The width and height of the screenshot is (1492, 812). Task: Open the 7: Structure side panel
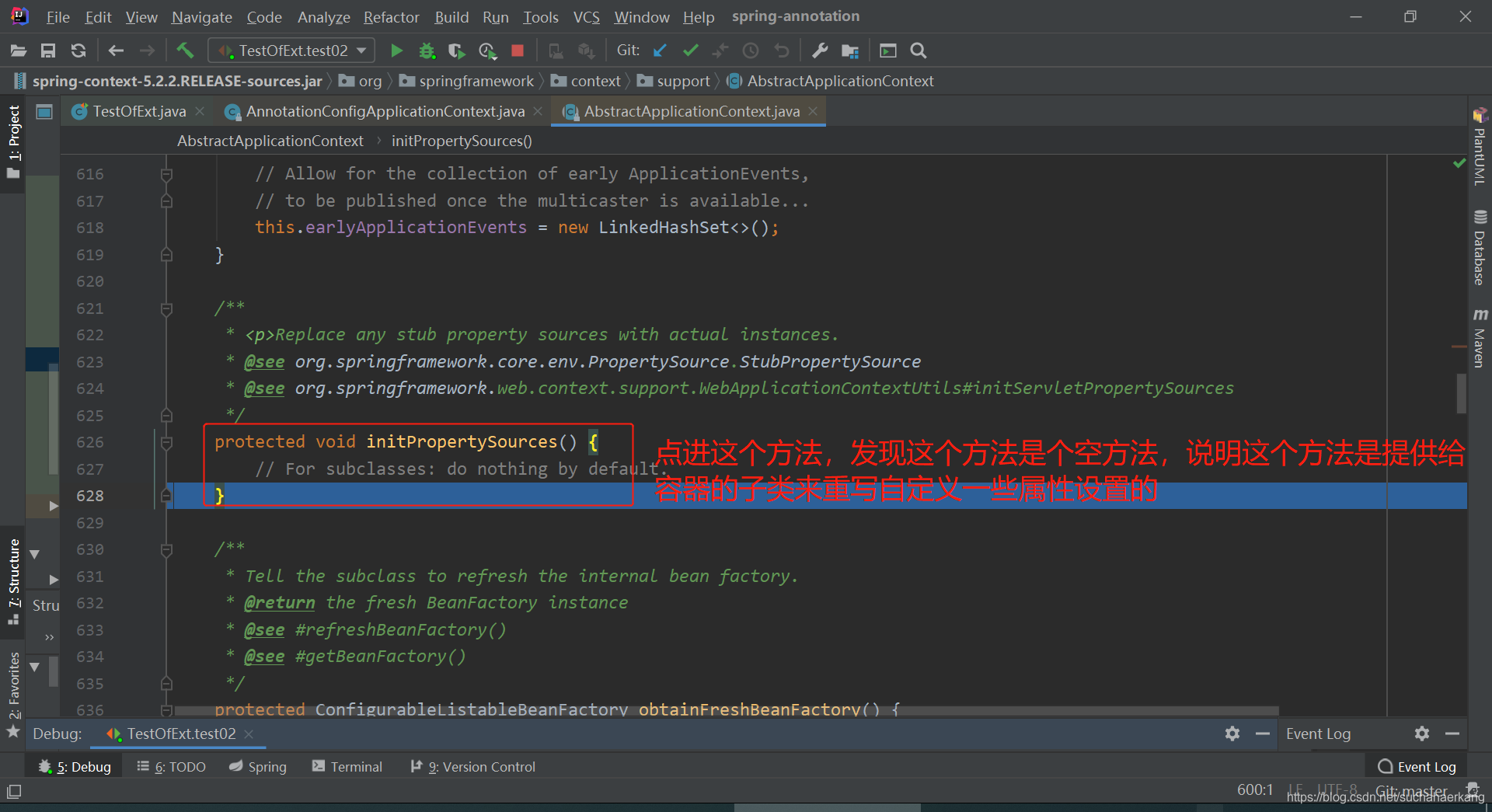tap(13, 581)
